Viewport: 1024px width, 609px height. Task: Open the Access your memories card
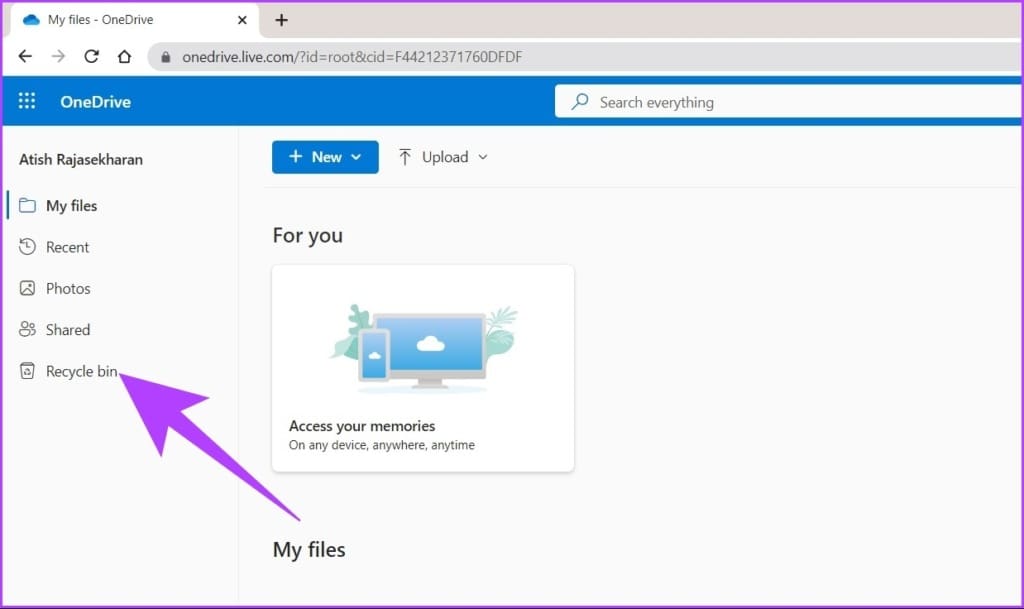click(x=423, y=368)
